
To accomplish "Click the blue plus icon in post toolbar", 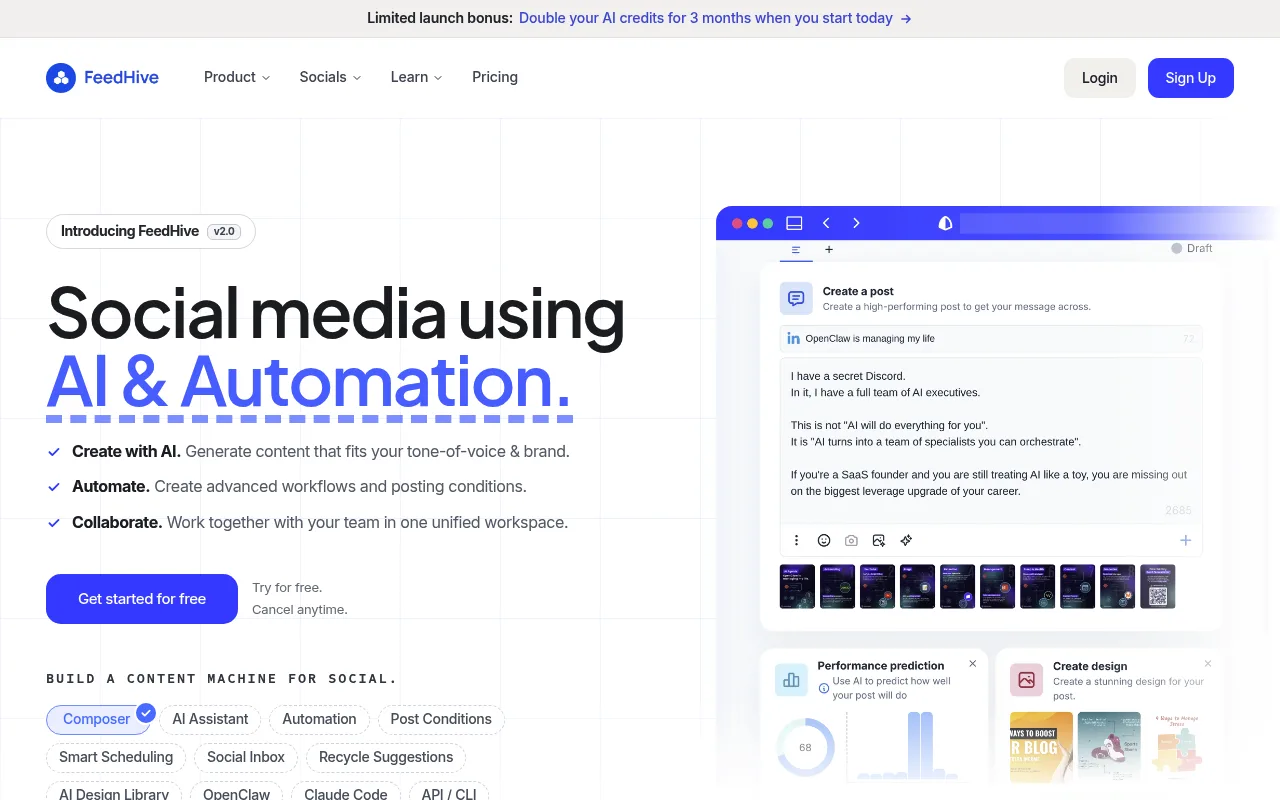I will click(x=1185, y=540).
